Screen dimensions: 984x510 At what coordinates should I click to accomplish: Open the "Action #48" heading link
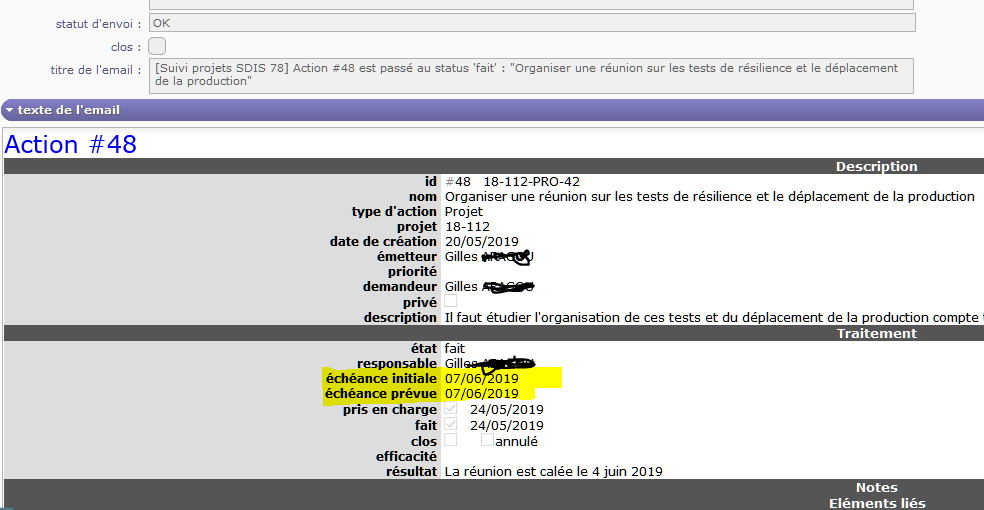coord(70,145)
